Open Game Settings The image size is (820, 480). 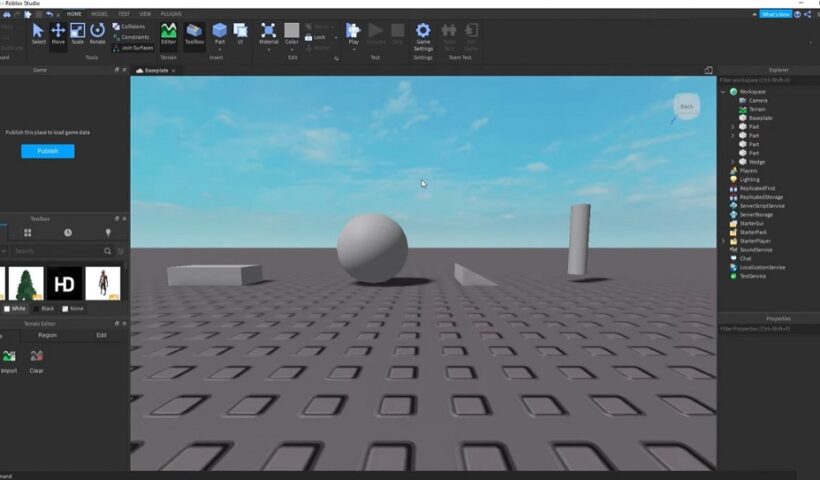coord(423,37)
